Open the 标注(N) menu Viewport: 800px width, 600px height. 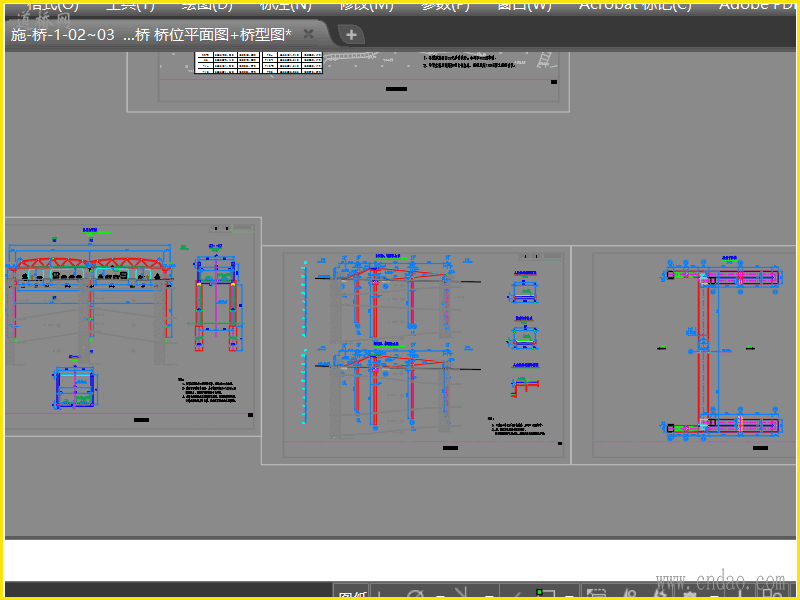(285, 6)
